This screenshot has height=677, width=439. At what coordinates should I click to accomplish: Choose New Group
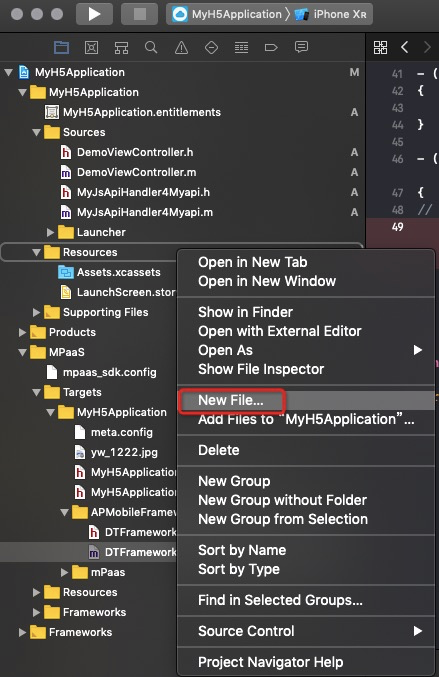[x=306, y=481]
